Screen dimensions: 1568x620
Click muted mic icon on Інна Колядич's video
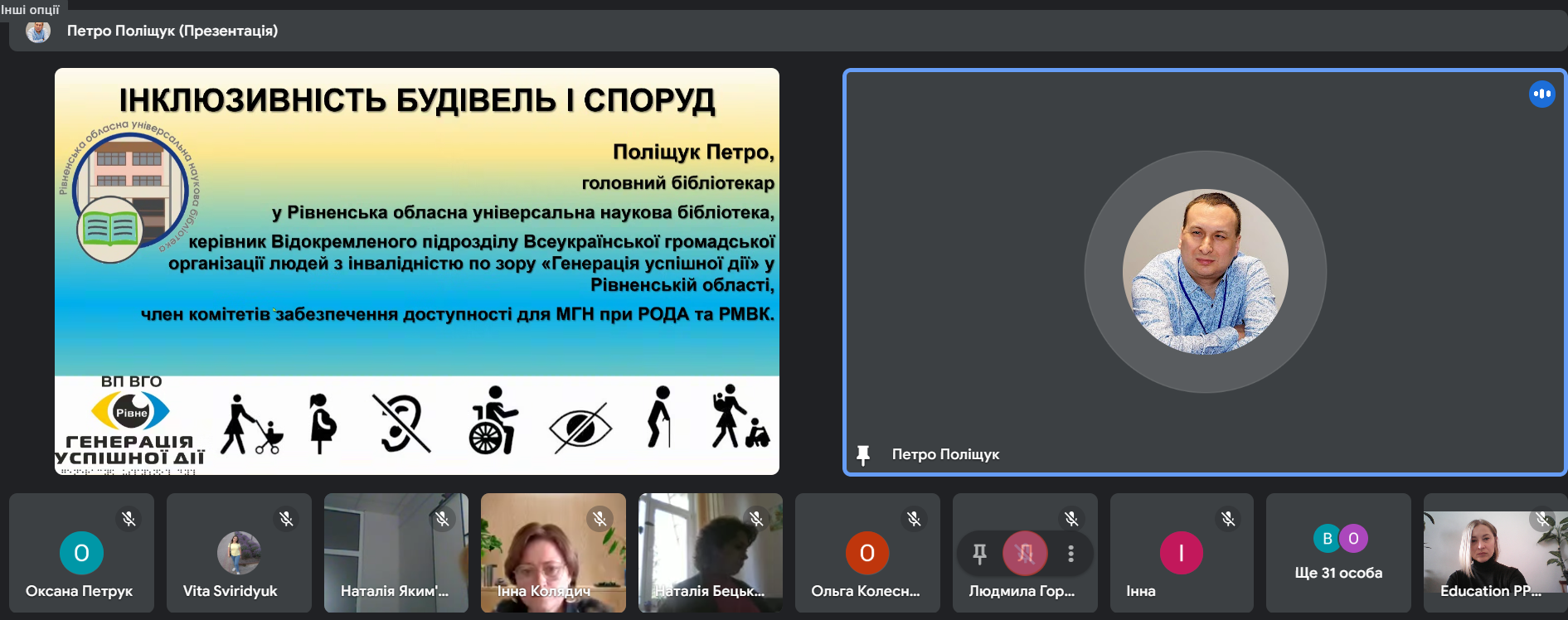(x=600, y=519)
